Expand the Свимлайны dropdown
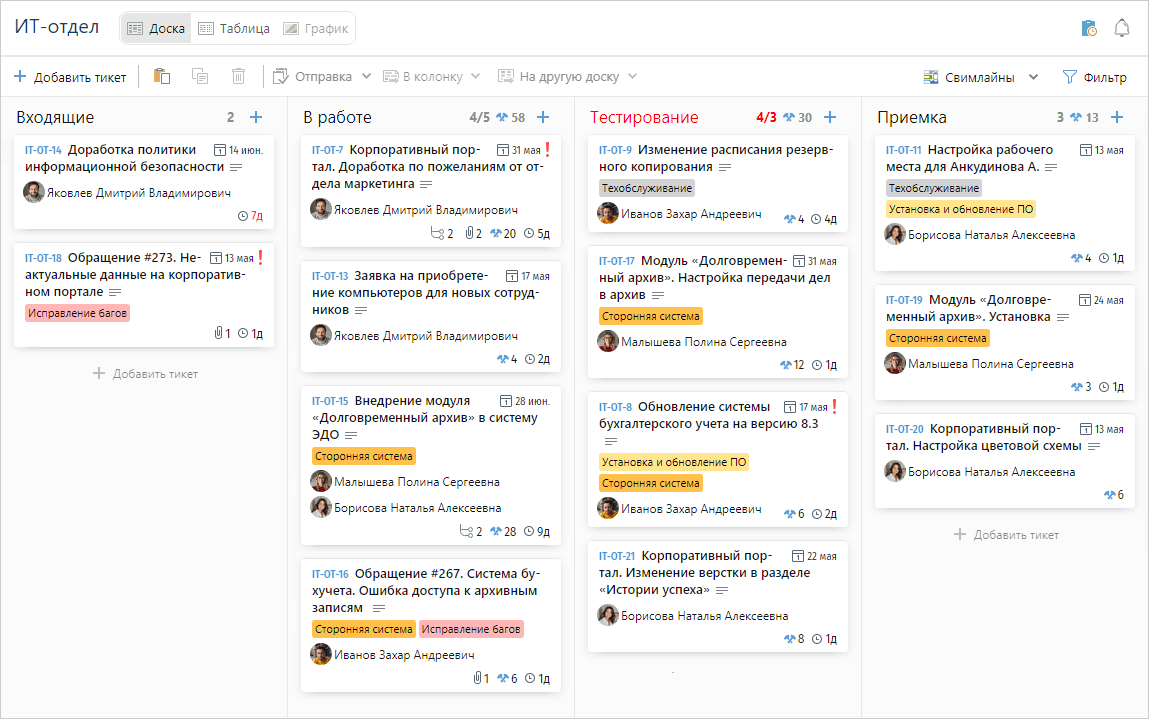This screenshot has width=1149, height=719. click(1033, 77)
